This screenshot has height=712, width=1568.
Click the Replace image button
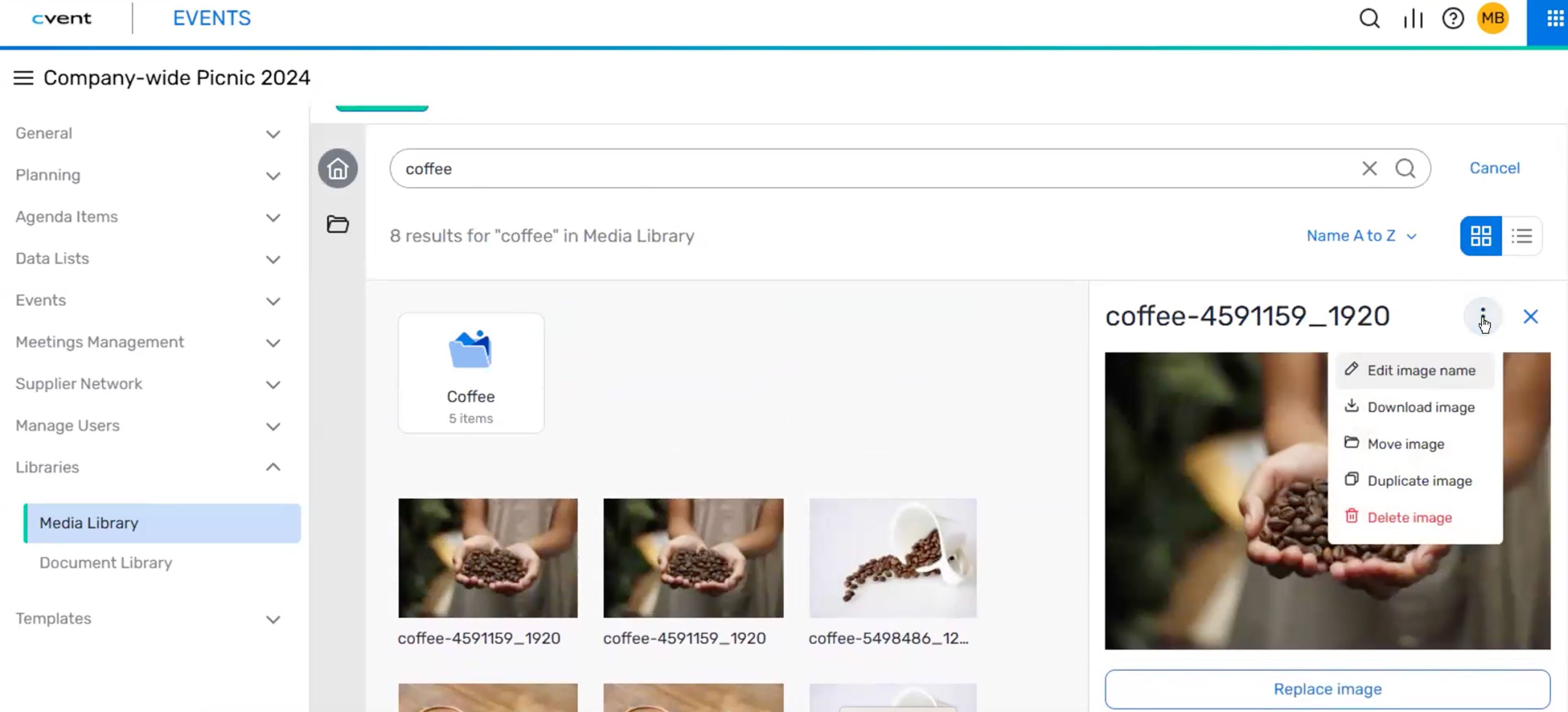click(1327, 689)
